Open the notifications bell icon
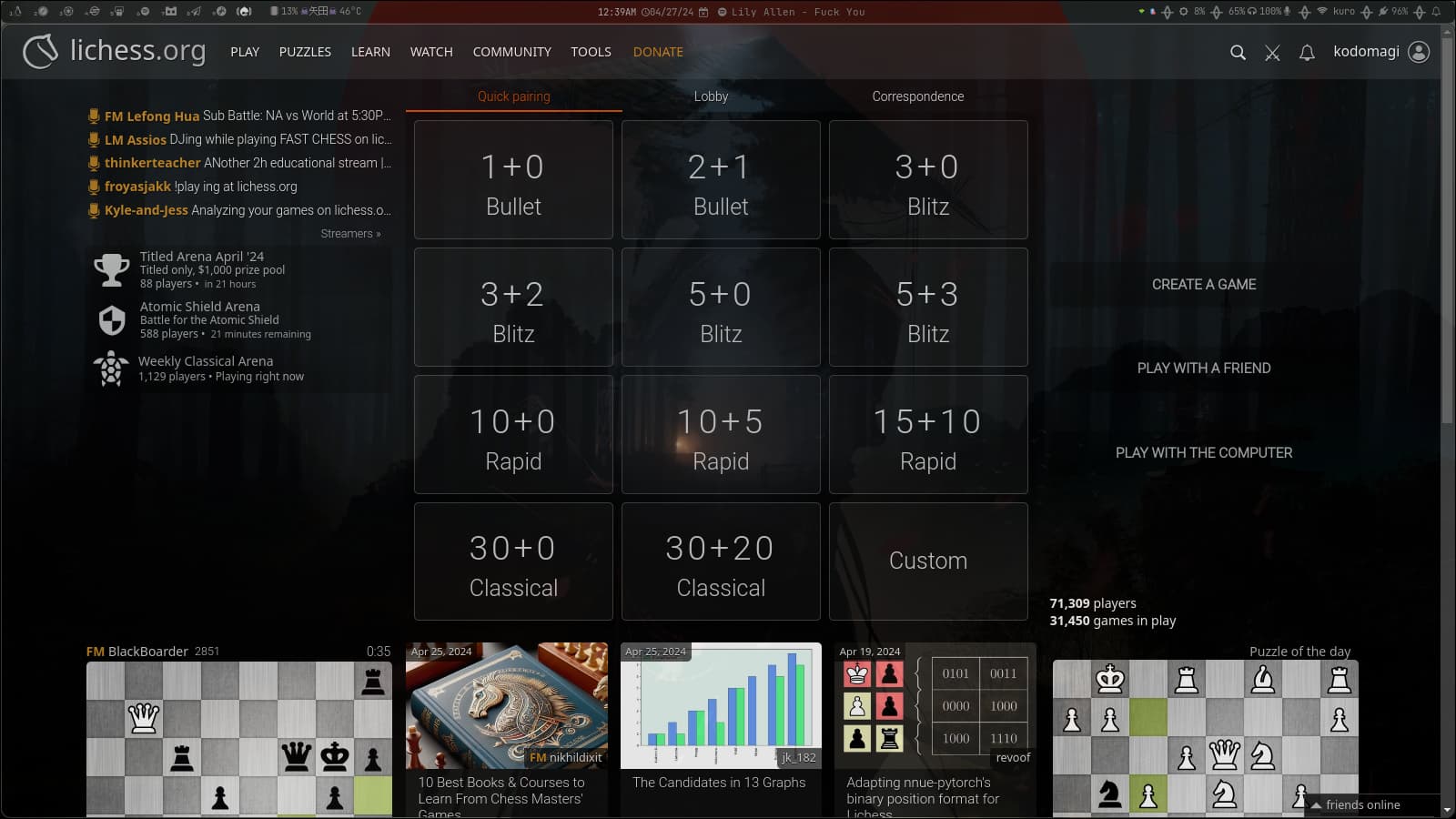This screenshot has width=1456, height=819. [x=1307, y=53]
